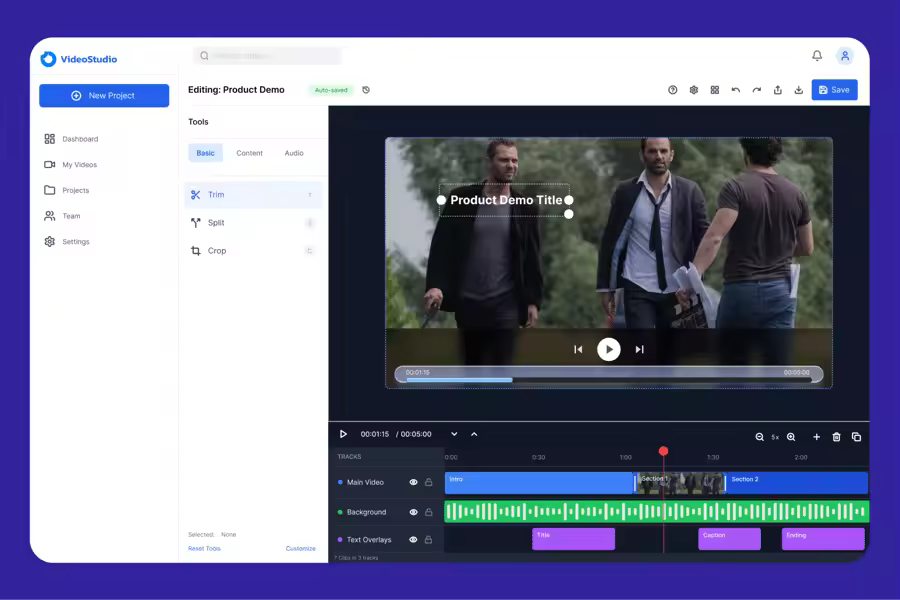Click the video preview progress bar
The height and width of the screenshot is (600, 900).
pyautogui.click(x=608, y=379)
